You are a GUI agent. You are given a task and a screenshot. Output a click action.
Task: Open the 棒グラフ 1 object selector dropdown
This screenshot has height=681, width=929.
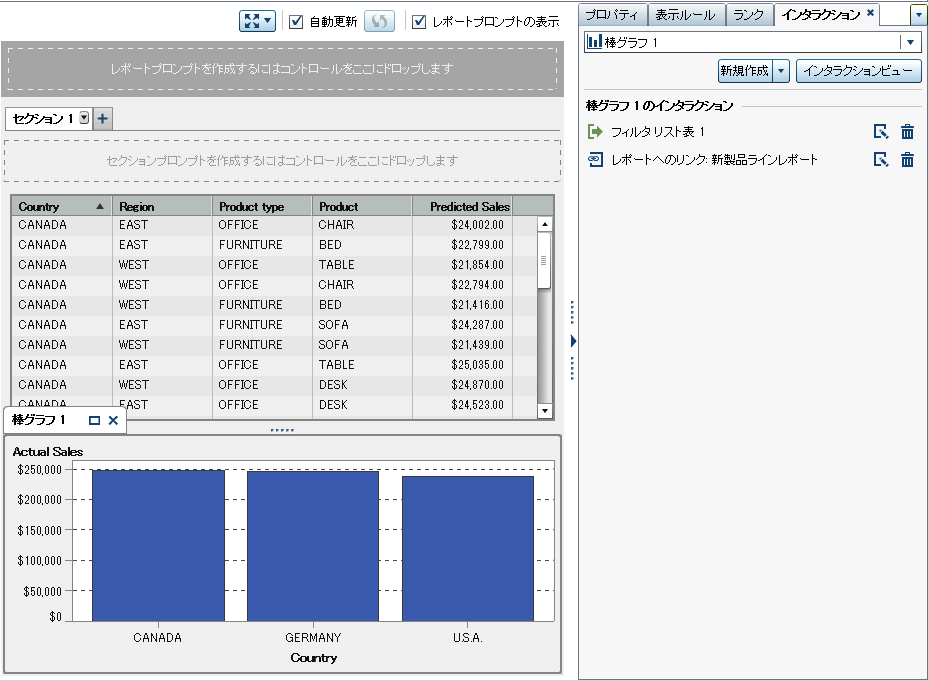pyautogui.click(x=910, y=42)
